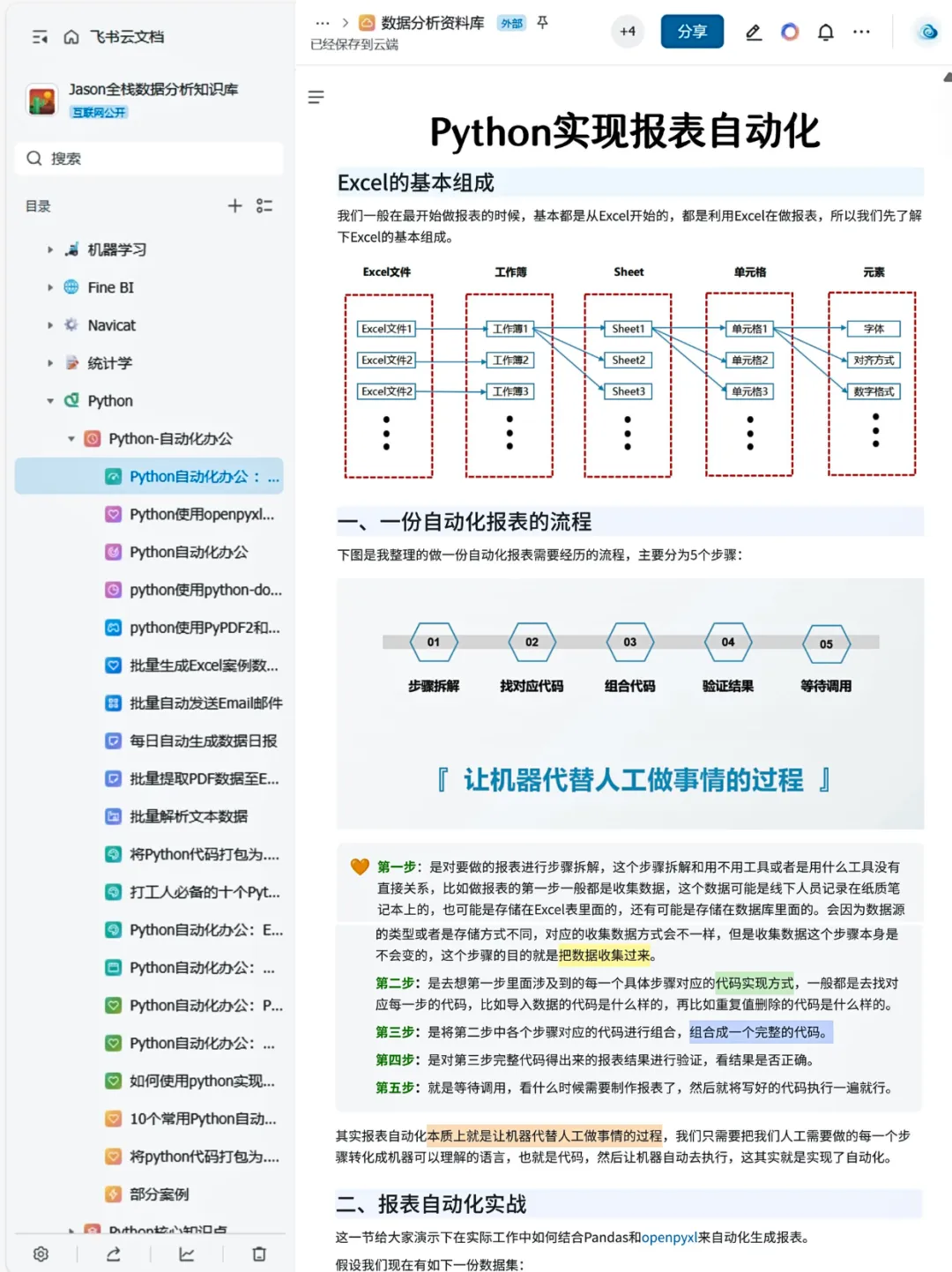This screenshot has height=1272, width=952.
Task: Click the Python-自动化办公 red icon
Action: [92, 439]
